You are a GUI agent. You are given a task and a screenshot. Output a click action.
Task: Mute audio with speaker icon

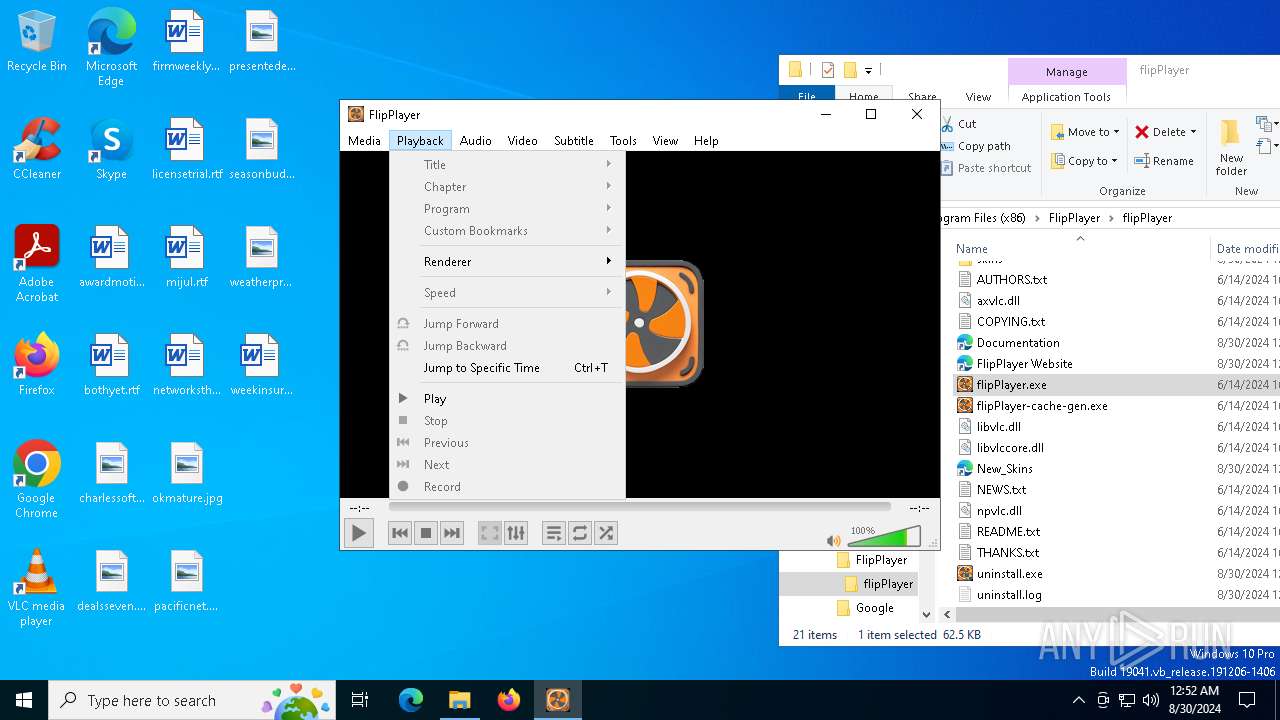834,540
